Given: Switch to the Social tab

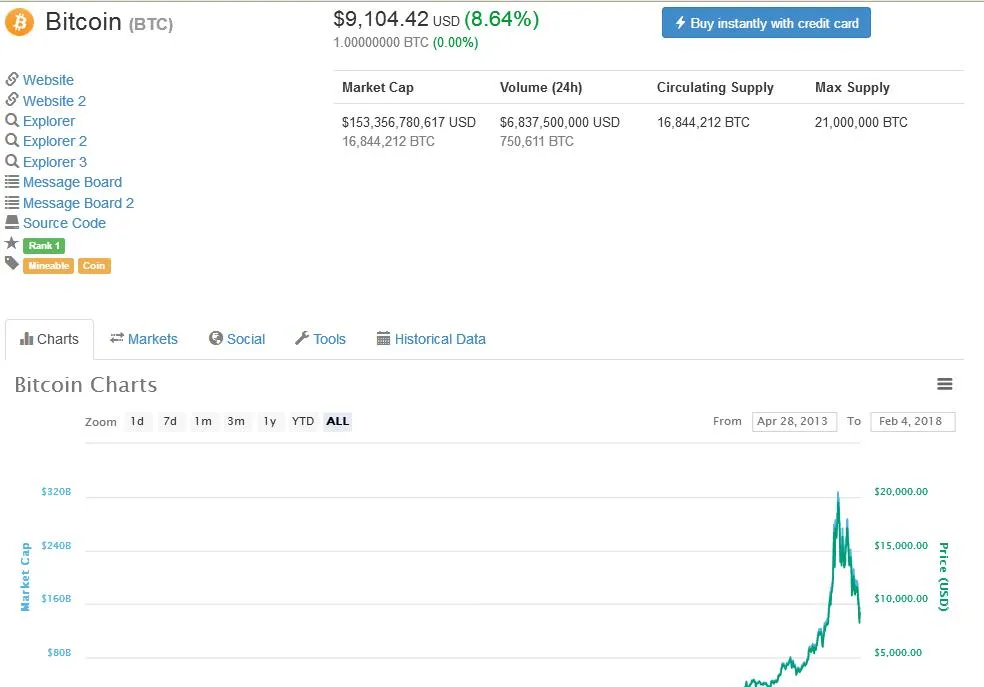Looking at the screenshot, I should pyautogui.click(x=237, y=339).
